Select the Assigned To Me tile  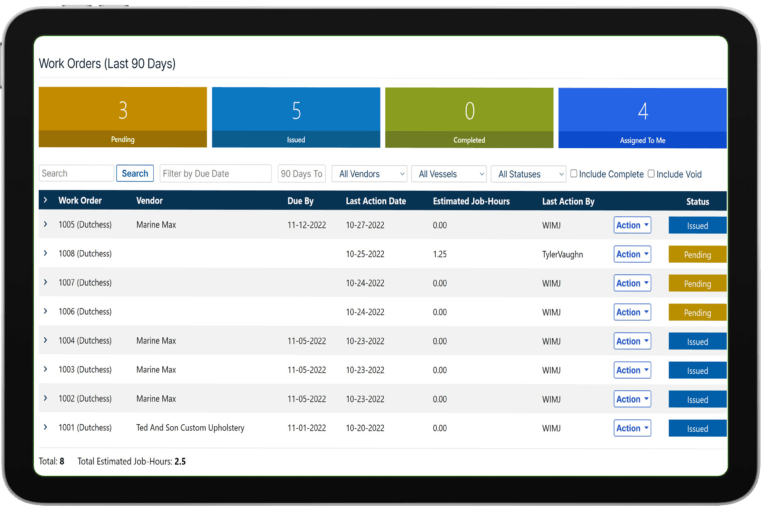643,118
